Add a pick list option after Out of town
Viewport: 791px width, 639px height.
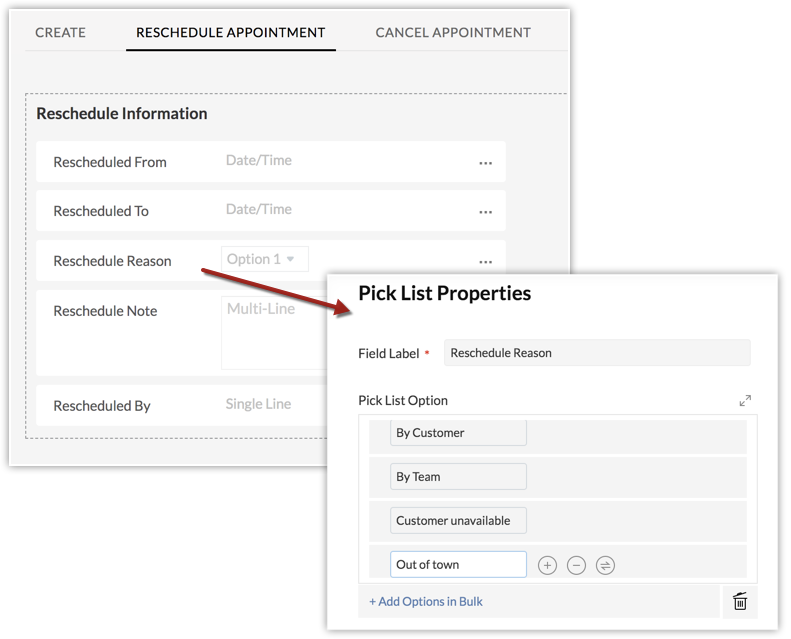[x=547, y=565]
